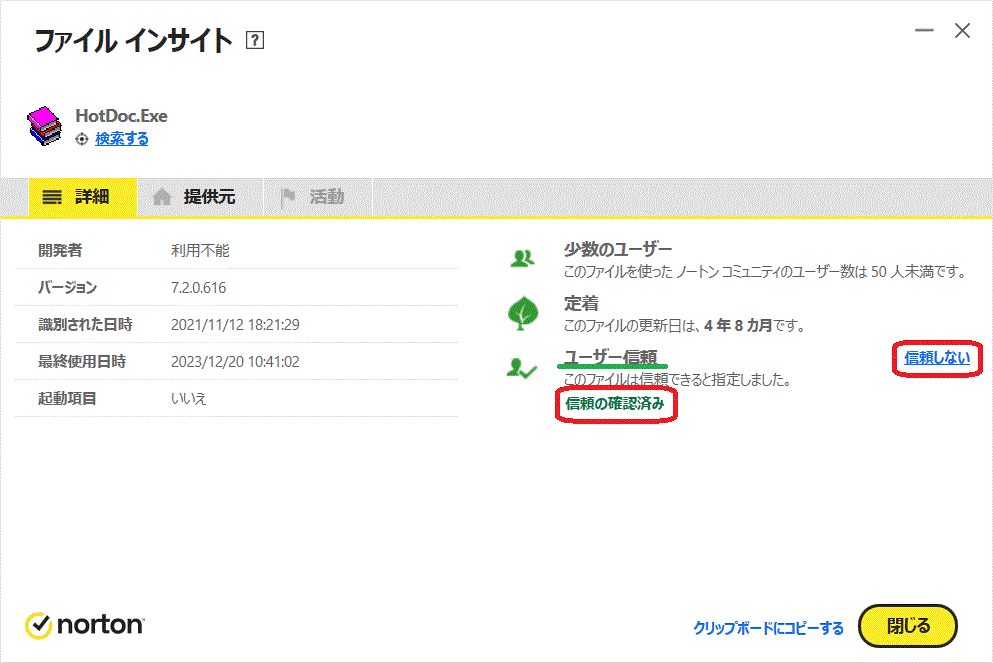Viewport: 993px width, 663px height.
Task: Click the 2023/12/20 10:41:02 date value
Action: click(x=235, y=362)
